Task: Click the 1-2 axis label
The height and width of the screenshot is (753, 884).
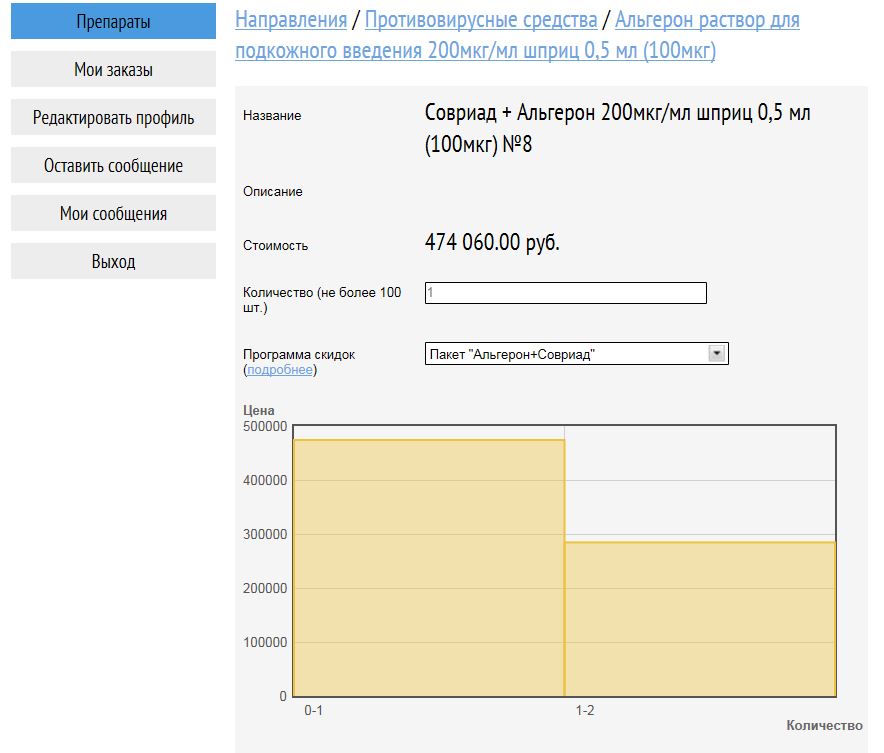Action: pos(585,711)
